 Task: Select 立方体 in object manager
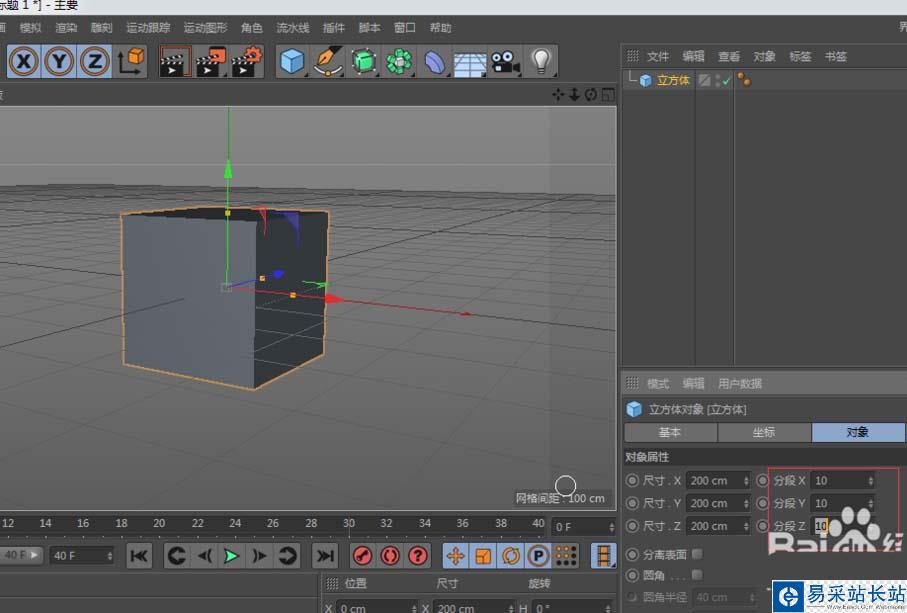(673, 81)
